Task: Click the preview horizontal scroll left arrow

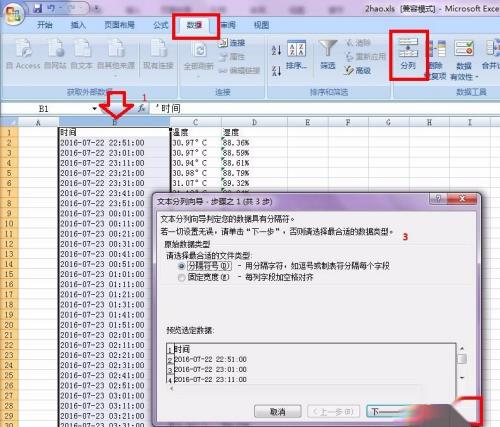Action: tap(171, 388)
